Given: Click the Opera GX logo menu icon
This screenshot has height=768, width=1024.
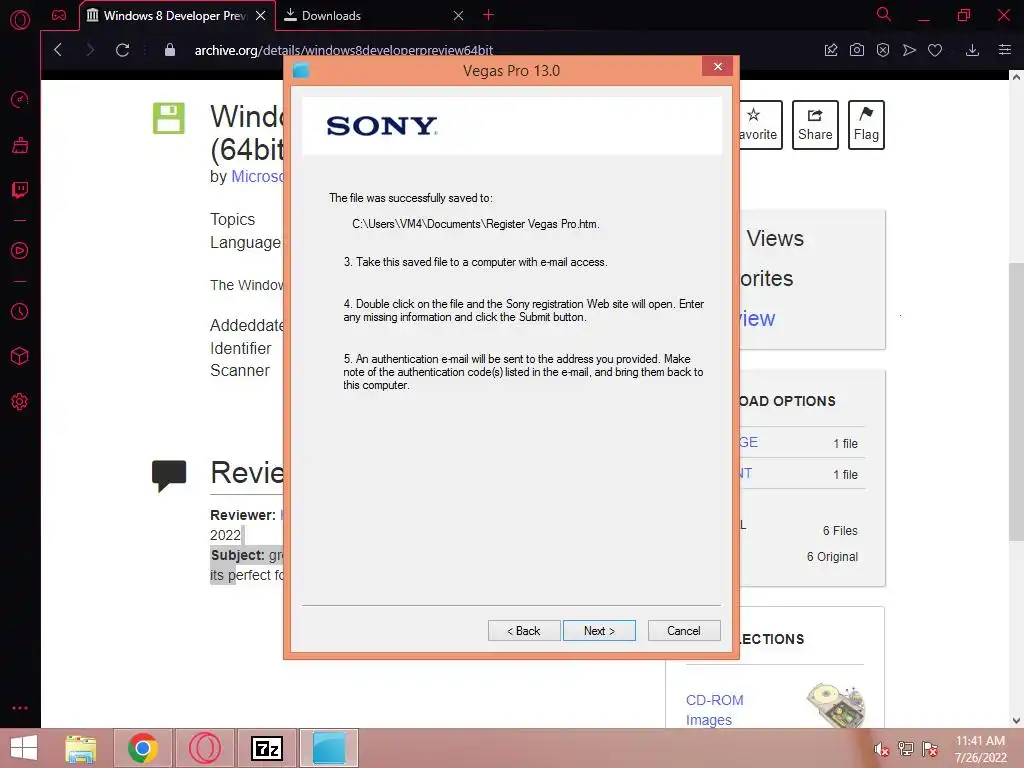Looking at the screenshot, I should (20, 20).
